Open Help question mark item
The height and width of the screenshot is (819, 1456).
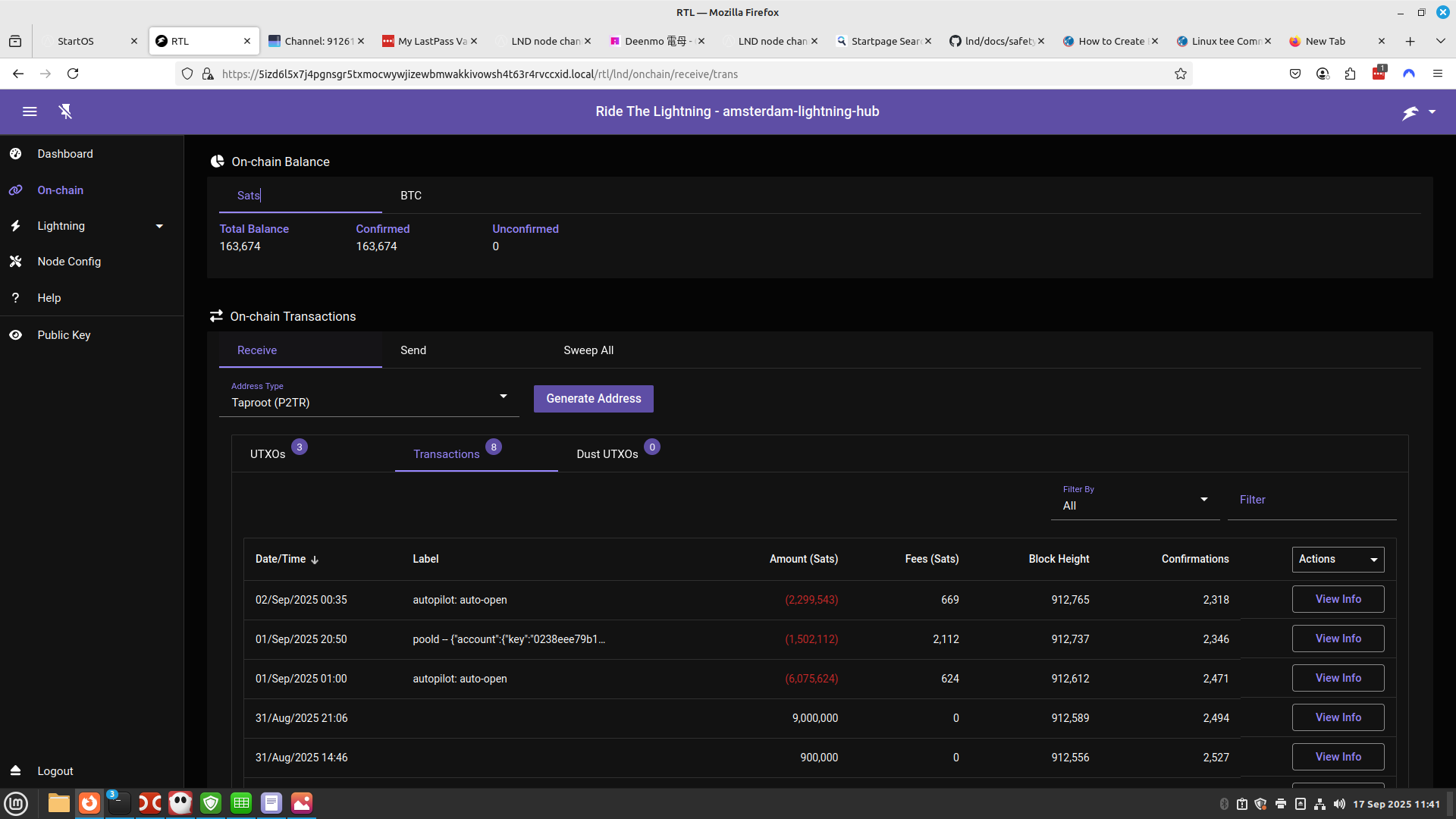16,298
